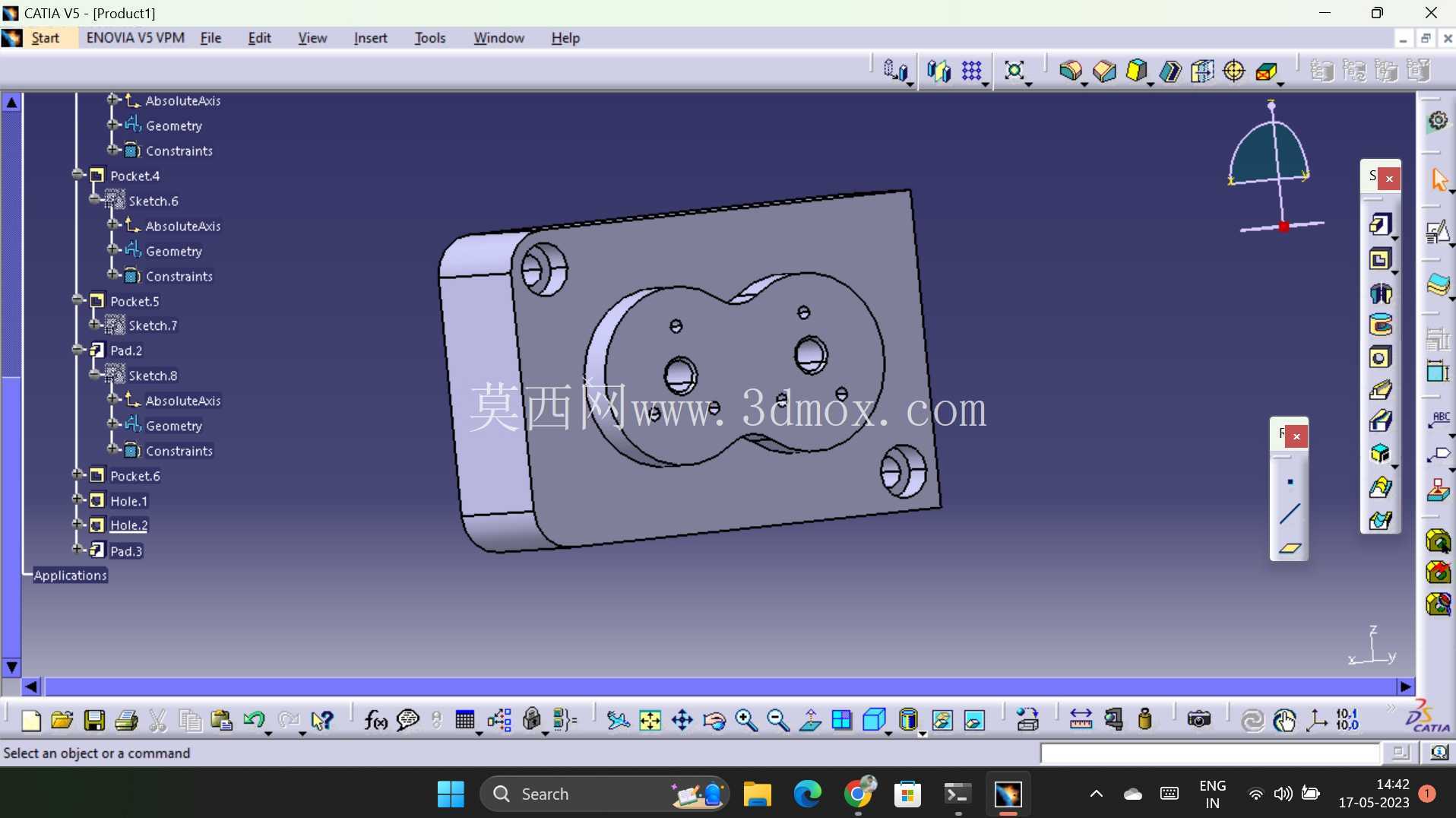Image resolution: width=1456 pixels, height=818 pixels.
Task: Close the floating Reference Elements toolbar
Action: (x=1296, y=436)
